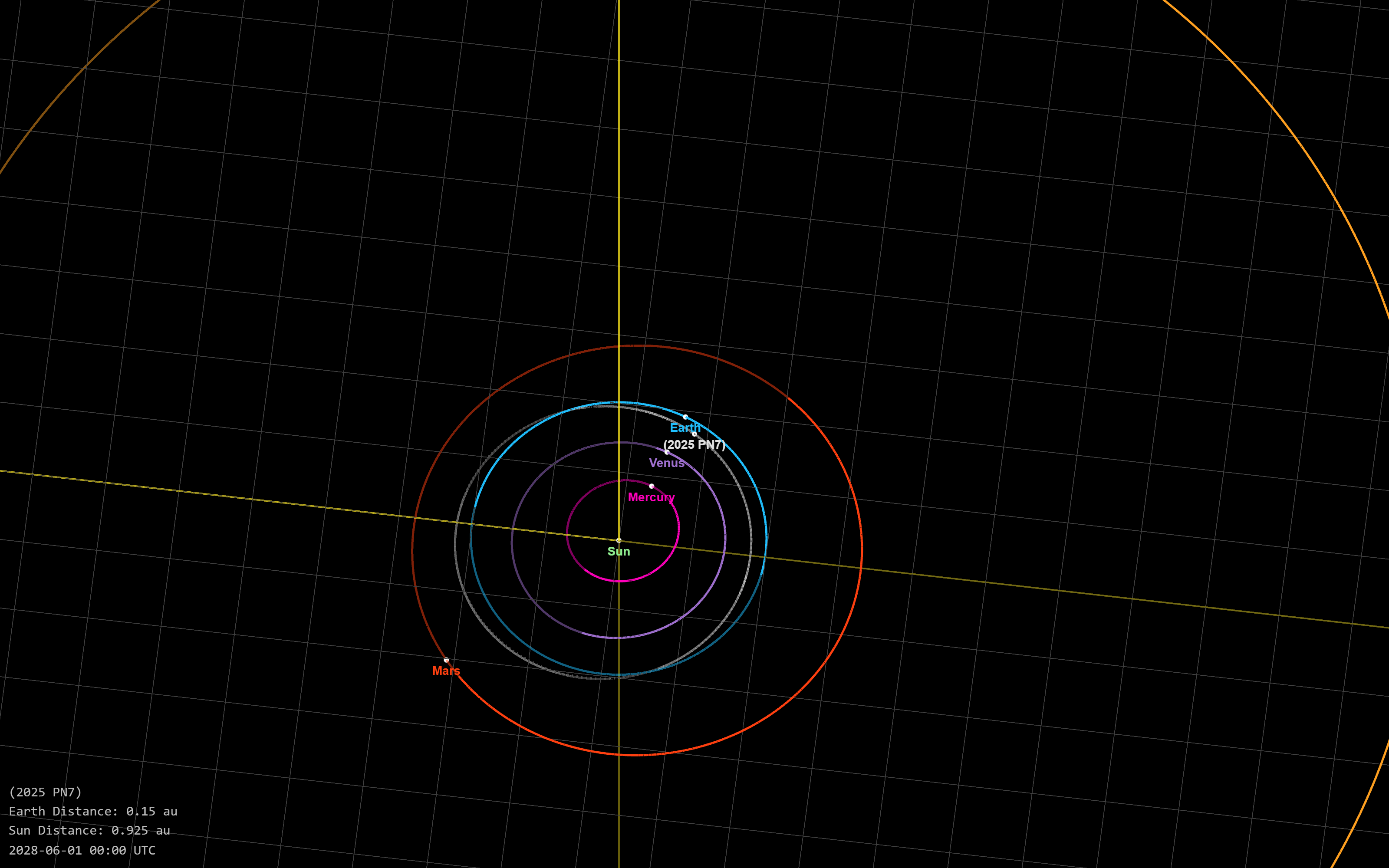Click the white (2025 PN7) asteroid marker
The width and height of the screenshot is (1389, 868).
[x=694, y=434]
